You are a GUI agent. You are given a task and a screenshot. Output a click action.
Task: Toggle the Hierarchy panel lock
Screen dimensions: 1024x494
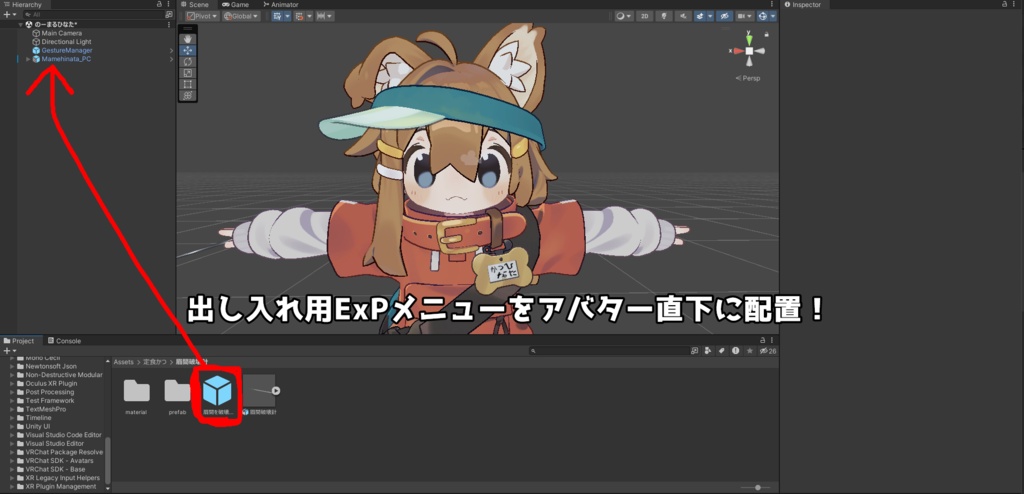point(160,5)
